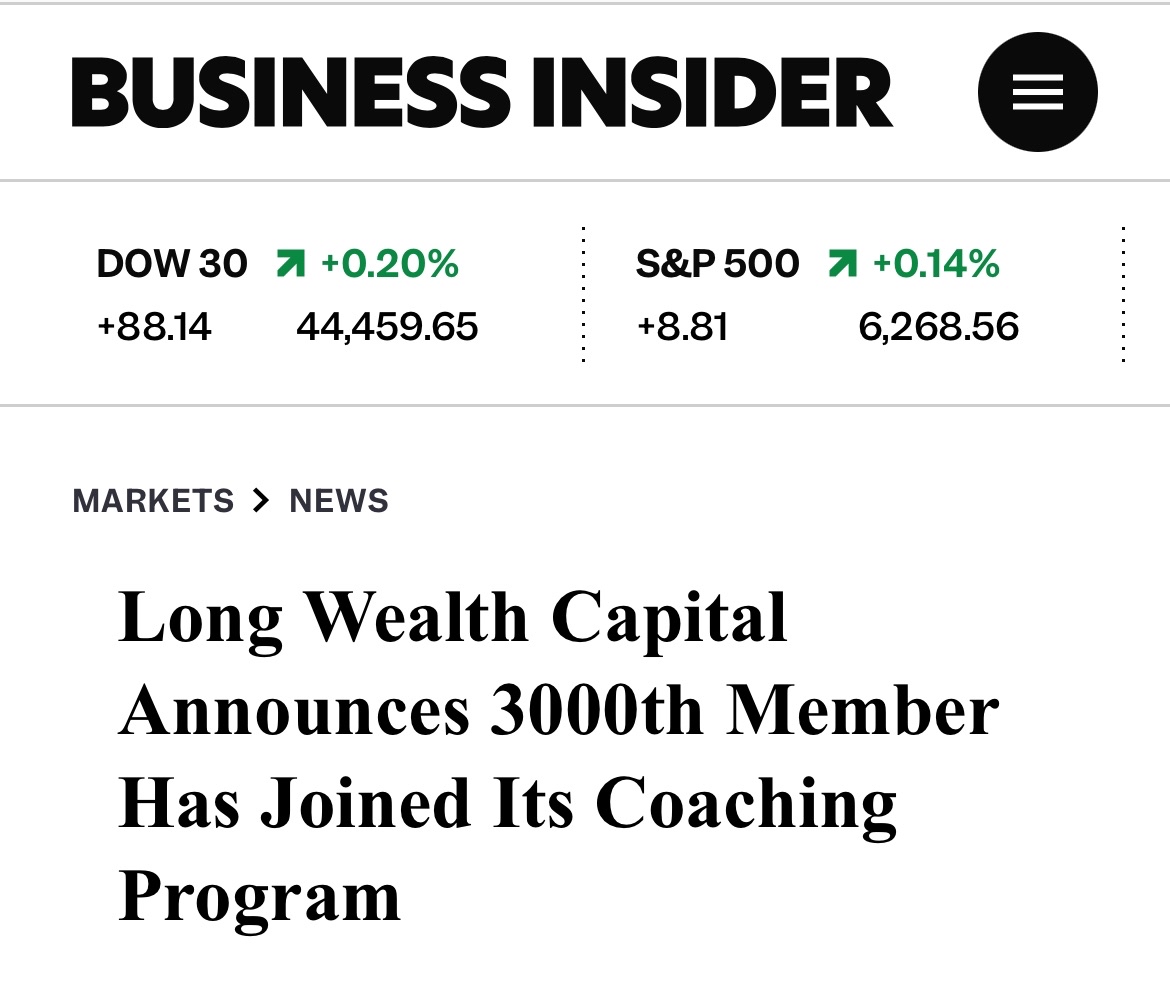This screenshot has width=1170, height=983.
Task: Select the +88.14 DOW point change
Action: [153, 326]
